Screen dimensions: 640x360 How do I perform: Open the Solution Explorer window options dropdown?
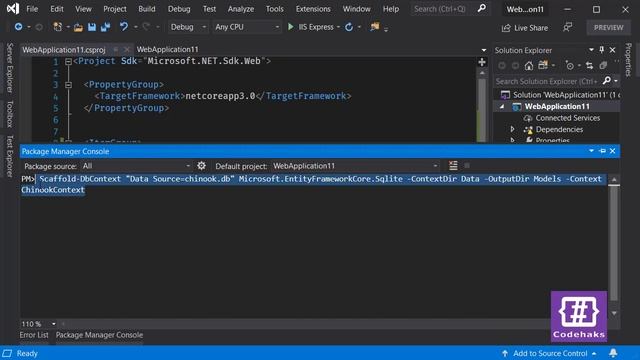(x=591, y=50)
